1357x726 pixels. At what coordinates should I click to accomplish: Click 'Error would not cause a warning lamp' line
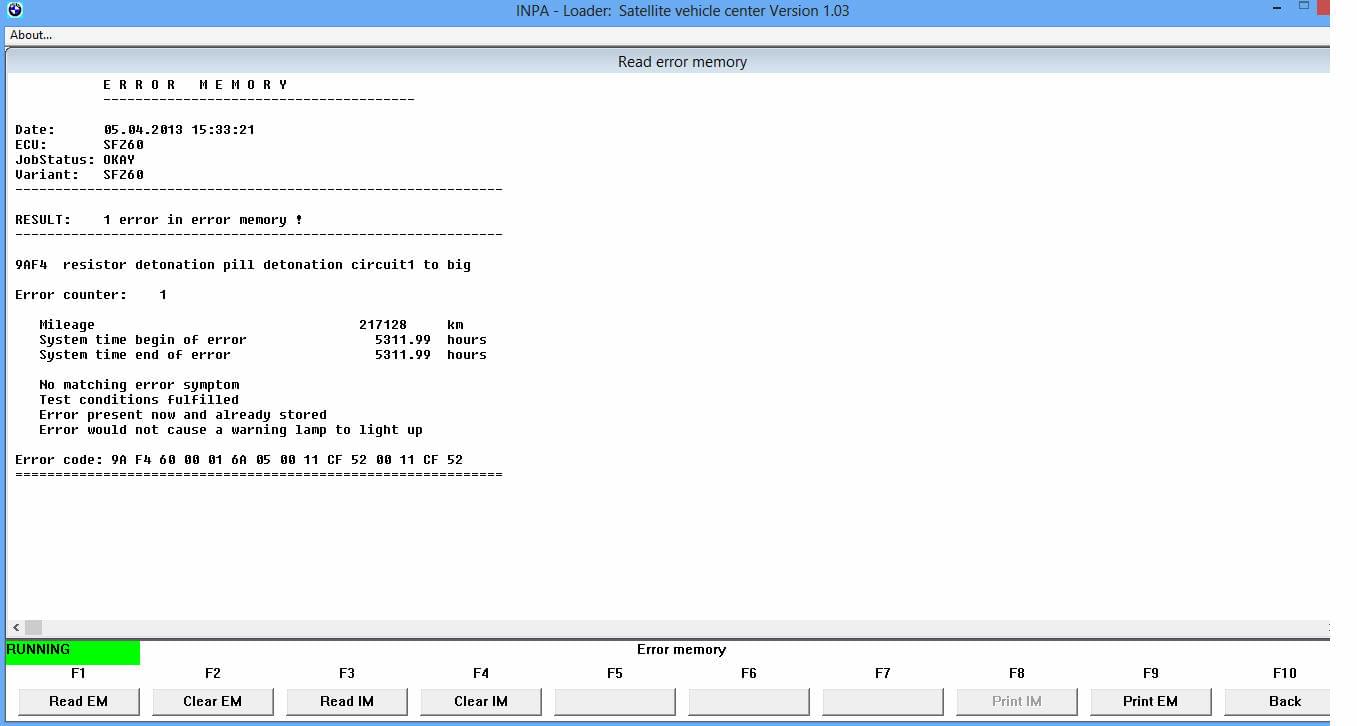(231, 430)
